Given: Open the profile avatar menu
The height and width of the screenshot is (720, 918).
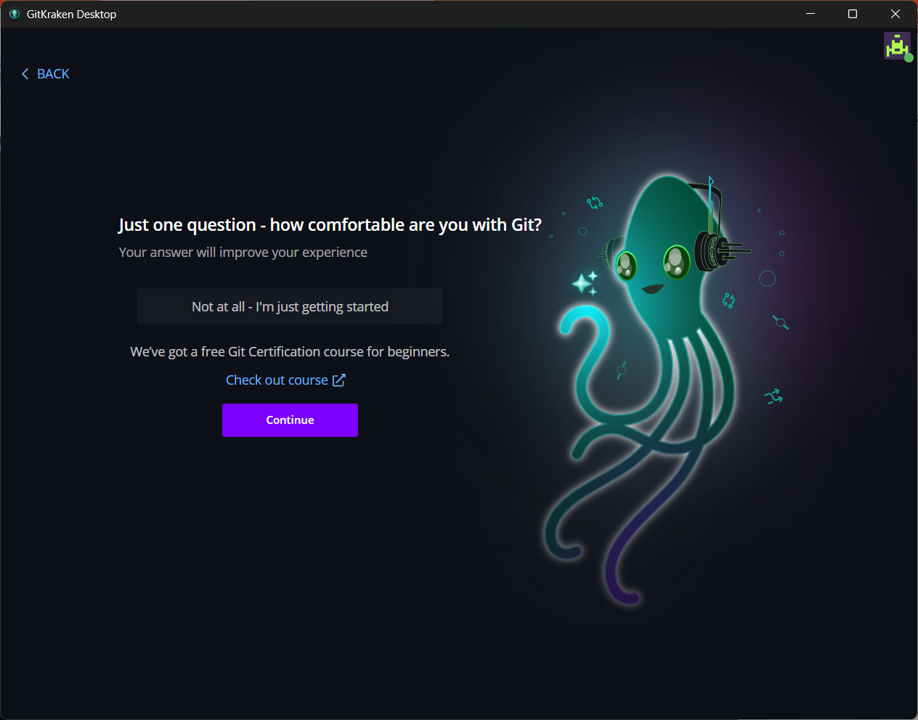Looking at the screenshot, I should 896,46.
